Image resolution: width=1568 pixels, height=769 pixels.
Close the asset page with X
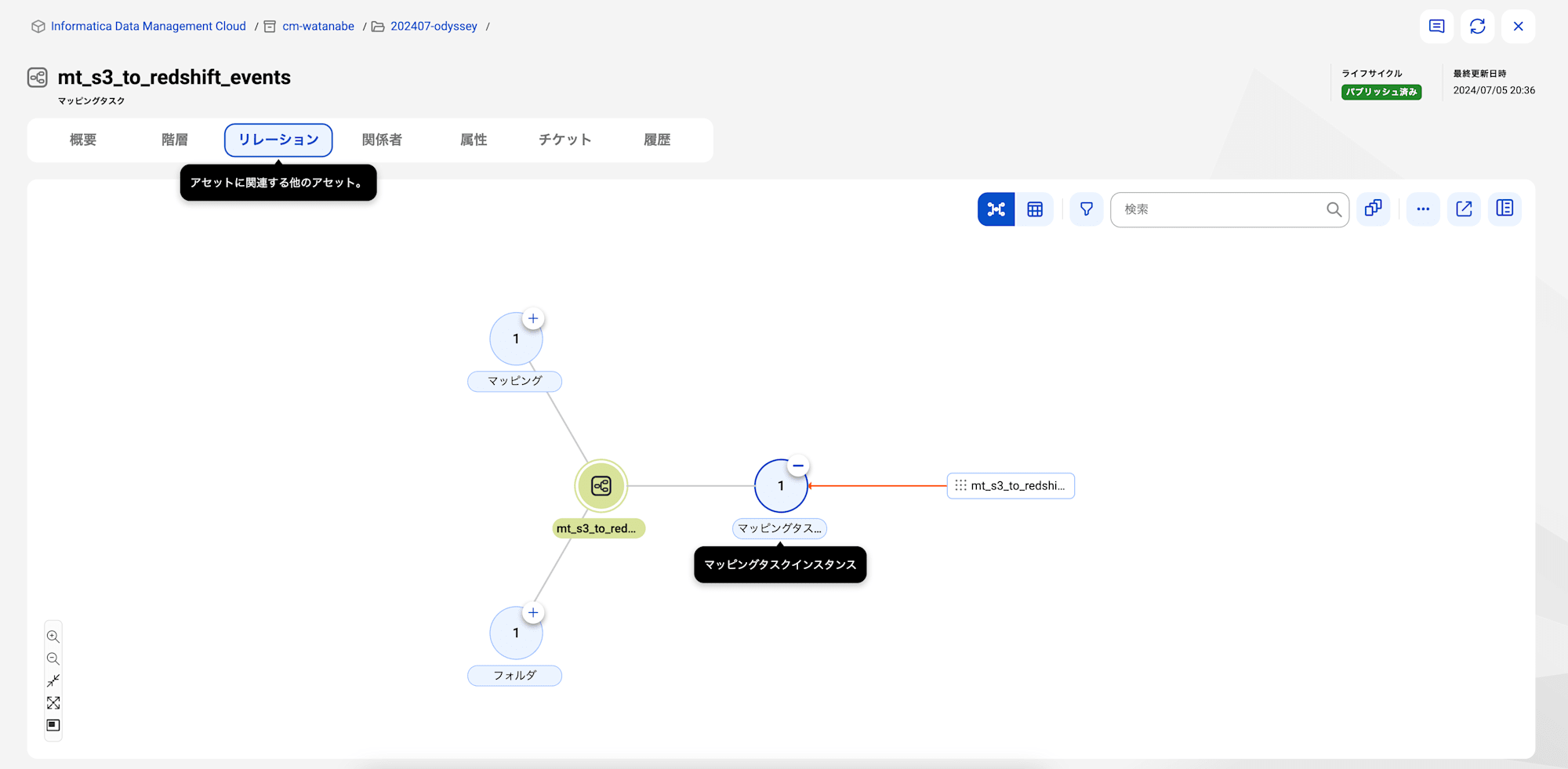point(1519,27)
